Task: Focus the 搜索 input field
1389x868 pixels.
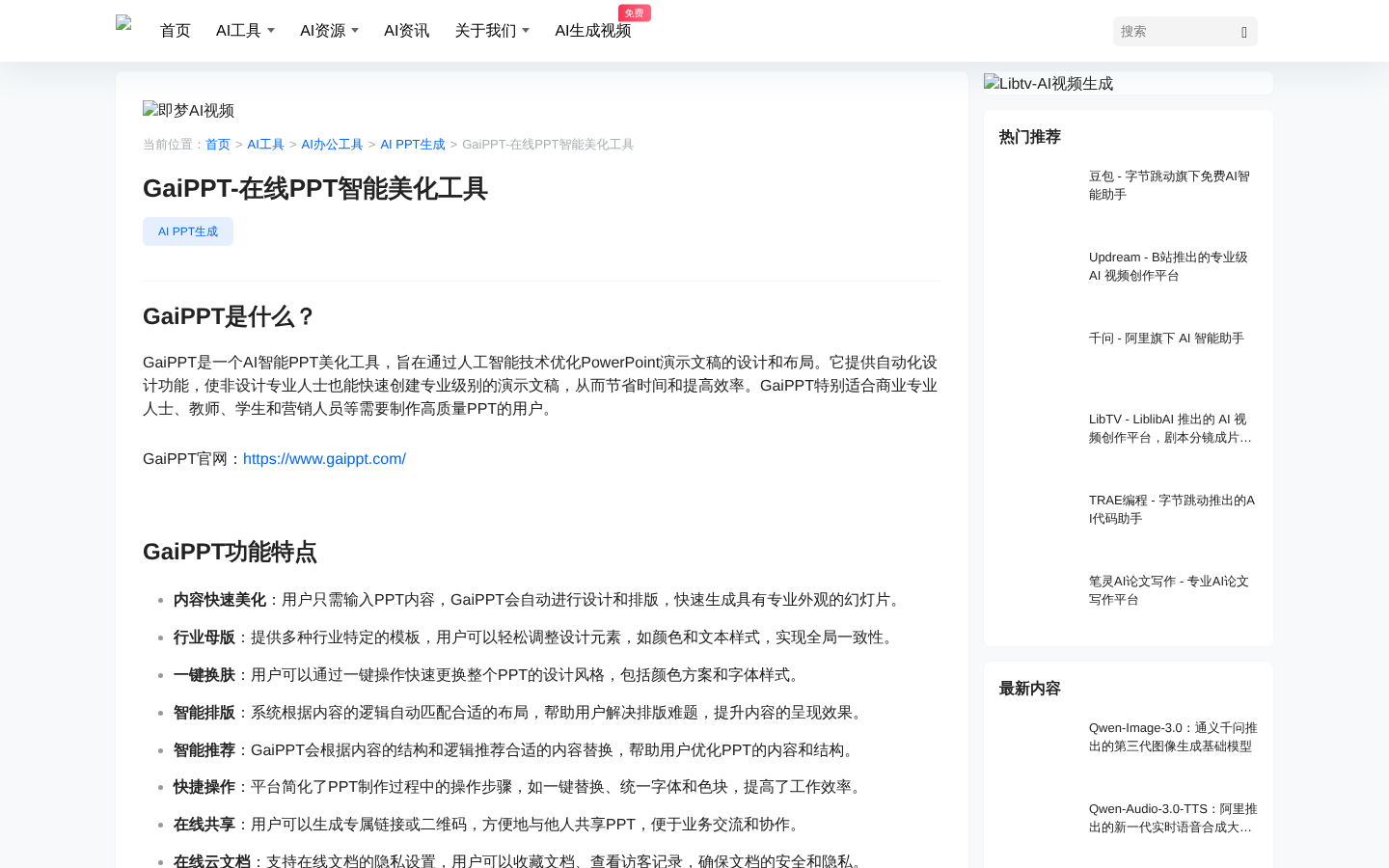Action: pos(1175,32)
